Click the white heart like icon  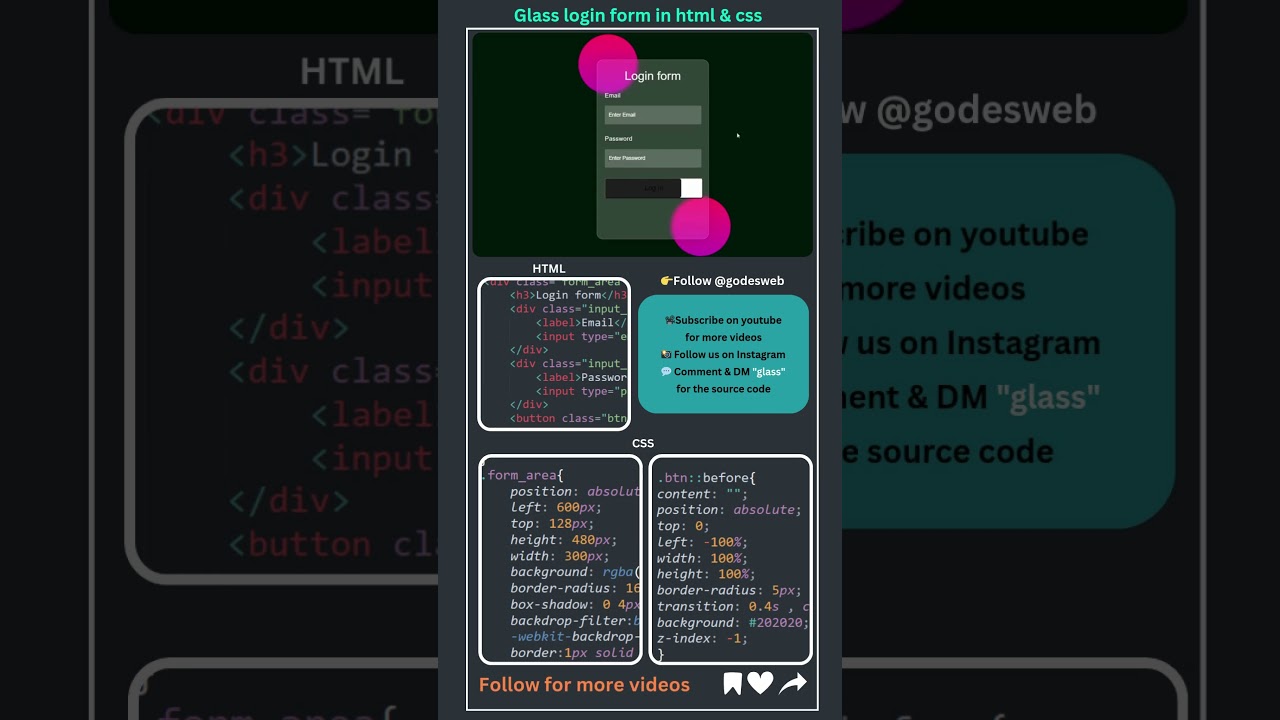coord(761,684)
